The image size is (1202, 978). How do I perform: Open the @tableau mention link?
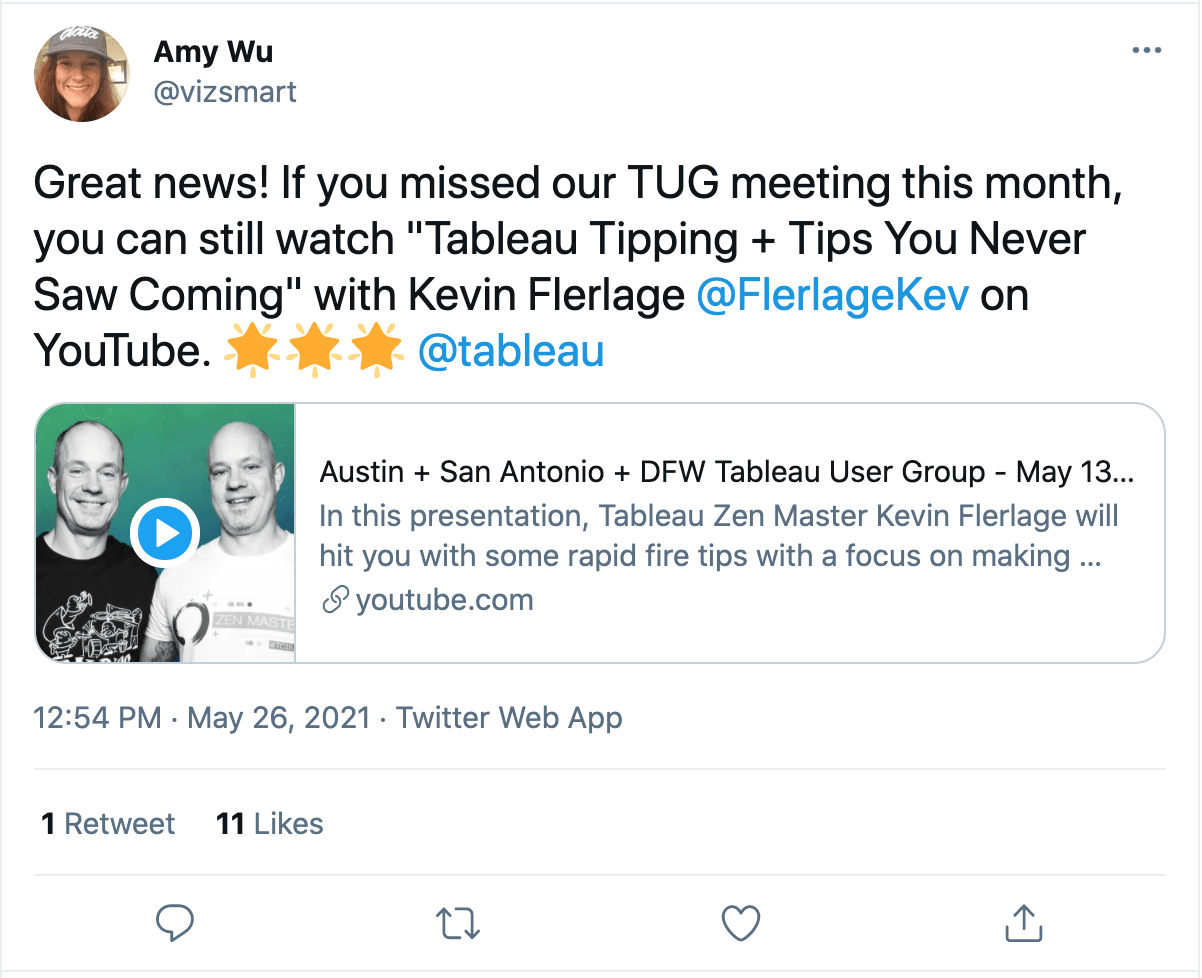click(x=510, y=351)
